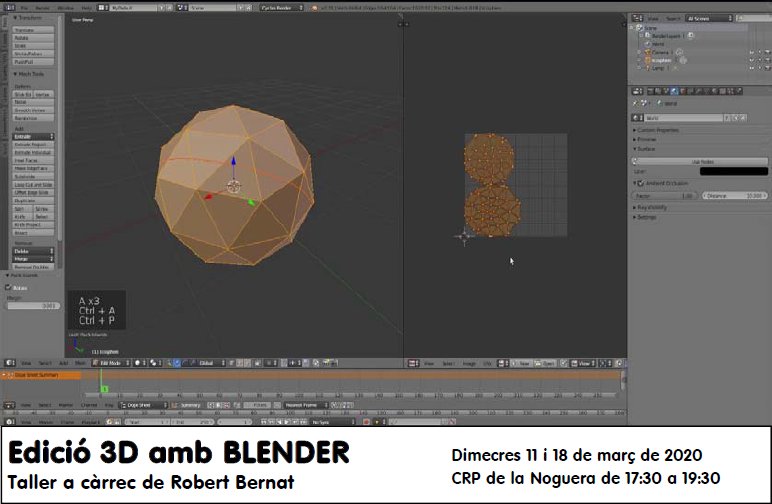
Task: Click the Z-axis blue arrow manipulator
Action: point(233,162)
